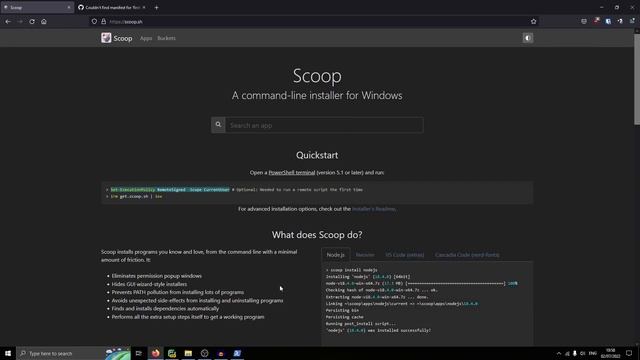
Task: Click the Firefox taskbar icon
Action: pos(156,353)
